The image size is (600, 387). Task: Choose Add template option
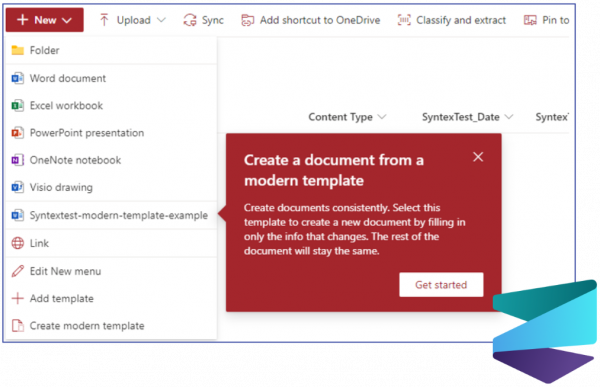pyautogui.click(x=111, y=298)
